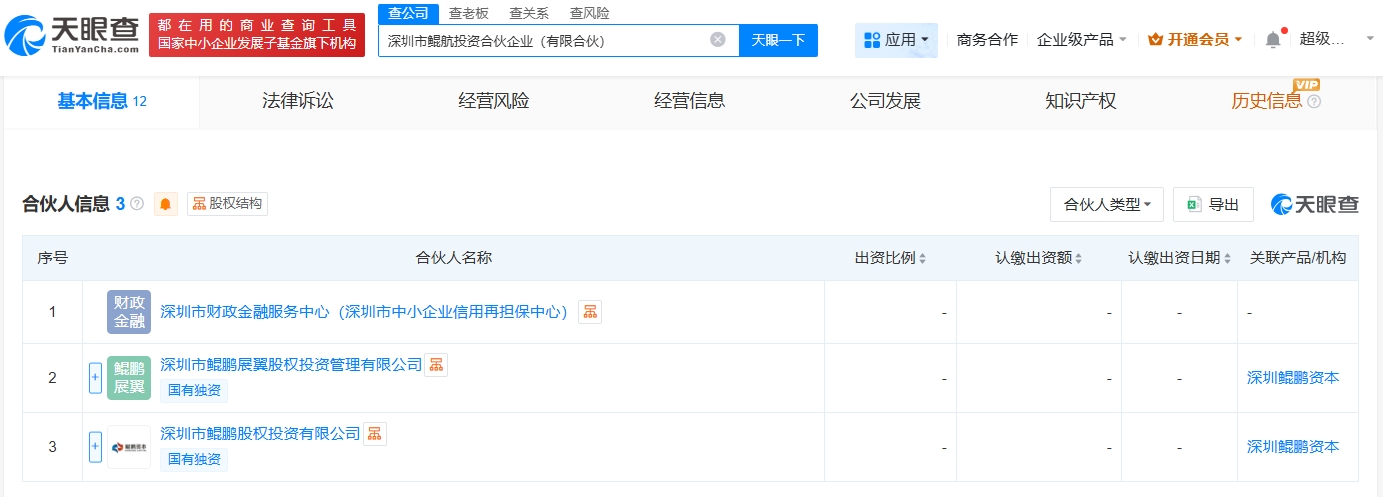1383x497 pixels.
Task: Click into the company search input field
Action: (x=545, y=41)
